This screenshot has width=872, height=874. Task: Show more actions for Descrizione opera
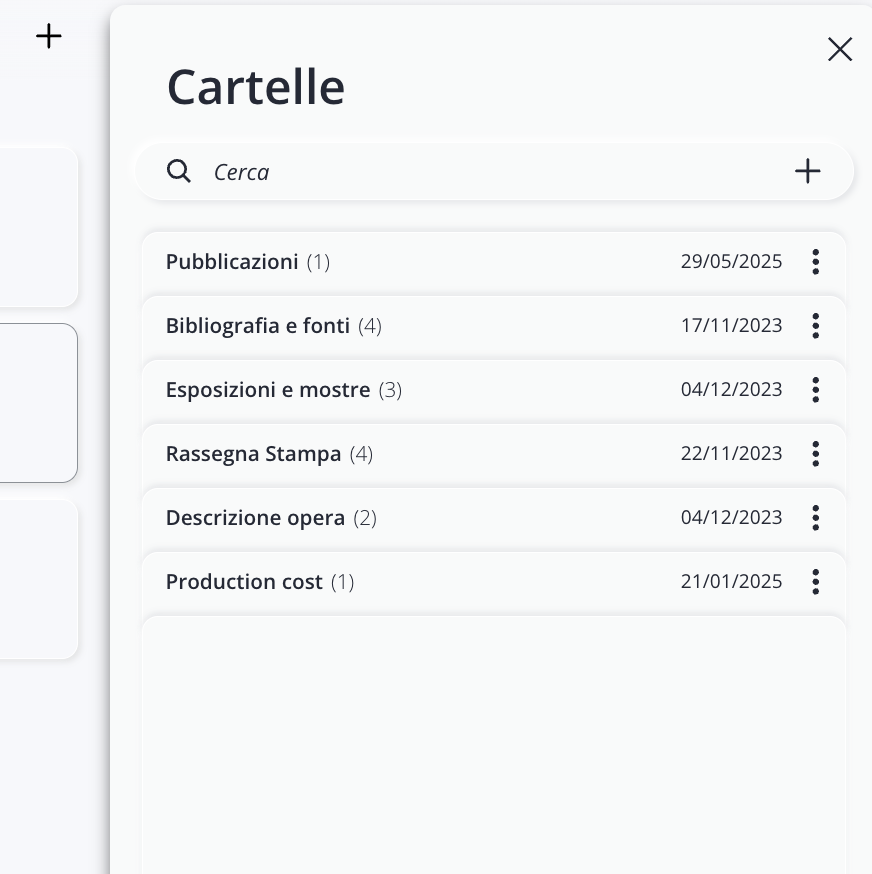click(x=816, y=518)
